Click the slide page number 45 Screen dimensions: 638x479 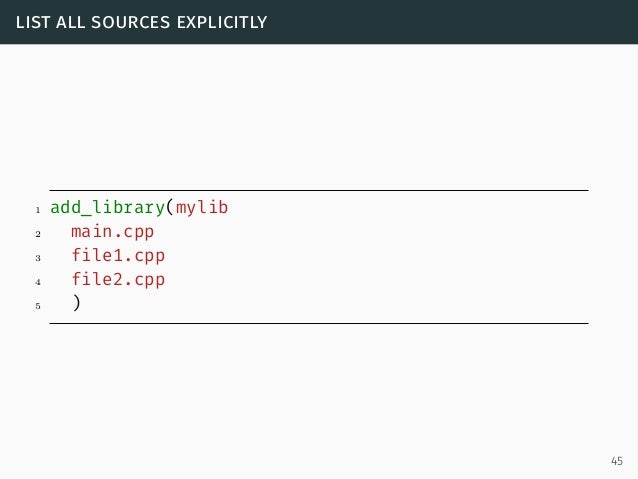[x=615, y=461]
